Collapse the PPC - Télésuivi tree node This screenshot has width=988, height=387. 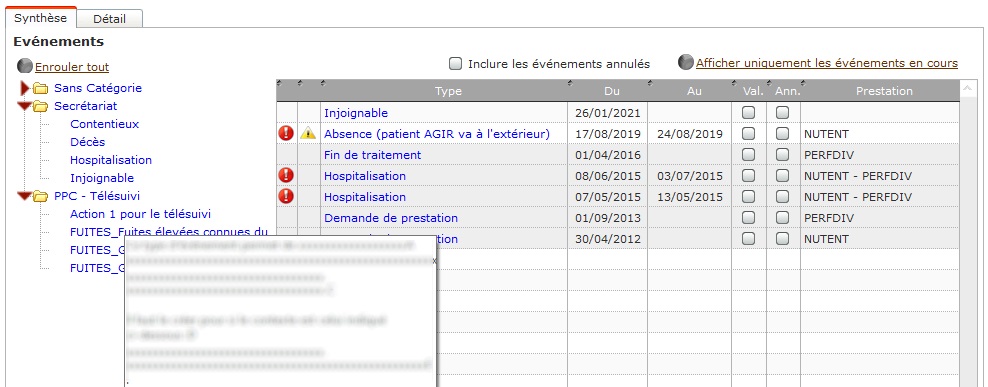tap(25, 196)
